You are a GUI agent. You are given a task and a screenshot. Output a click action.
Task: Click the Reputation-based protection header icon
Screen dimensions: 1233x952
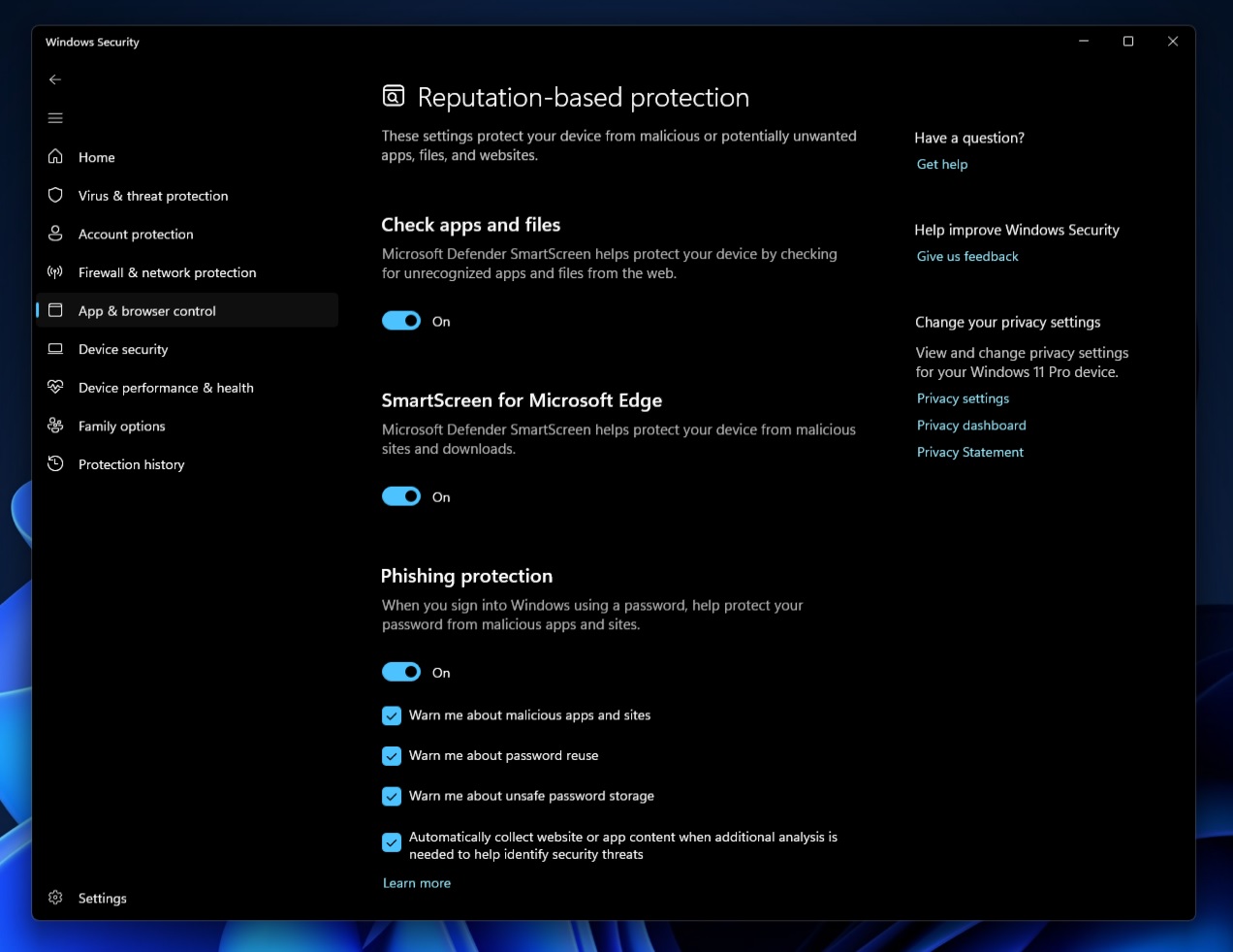[x=391, y=96]
